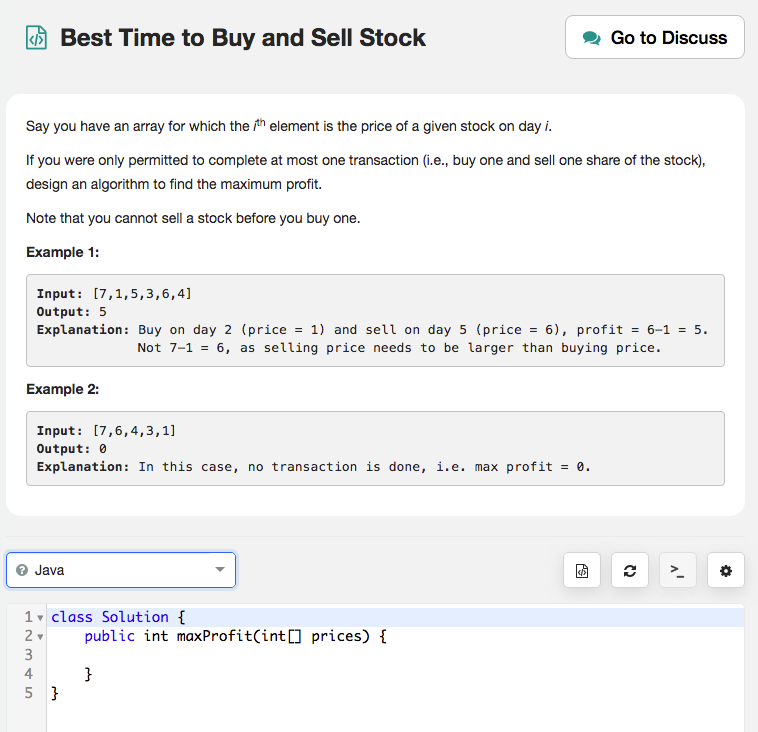758x732 pixels.
Task: Click the Example 1 heading
Action: [63, 252]
